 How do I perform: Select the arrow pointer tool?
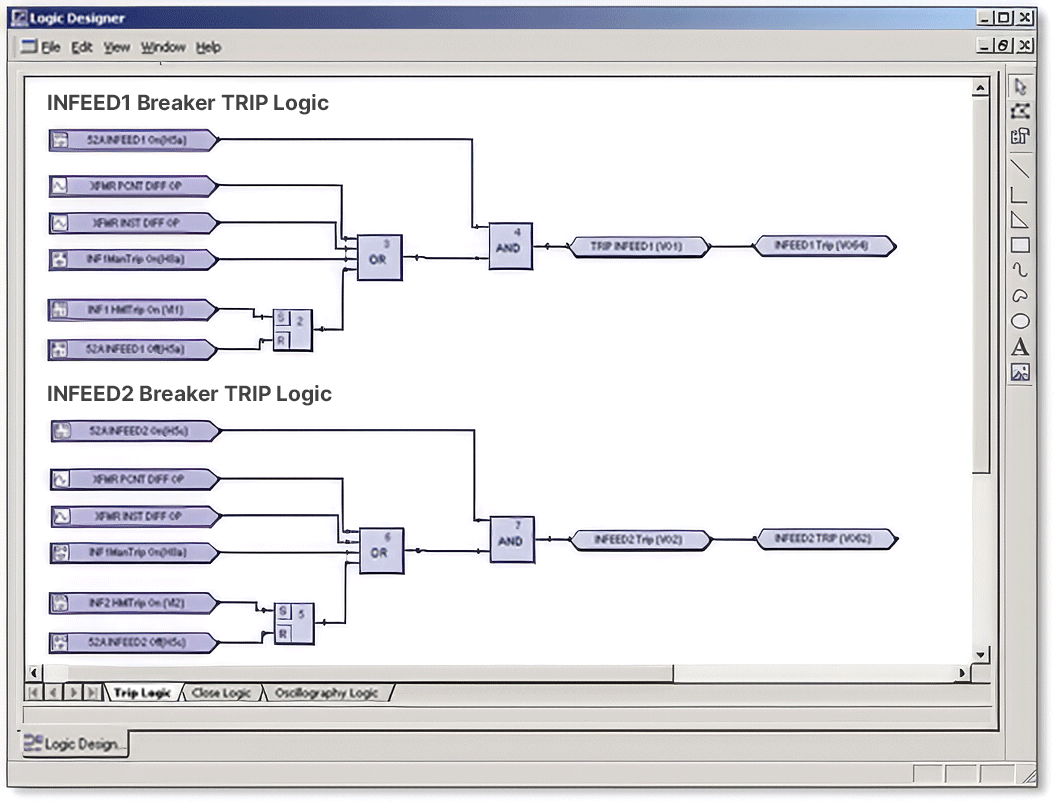1020,87
